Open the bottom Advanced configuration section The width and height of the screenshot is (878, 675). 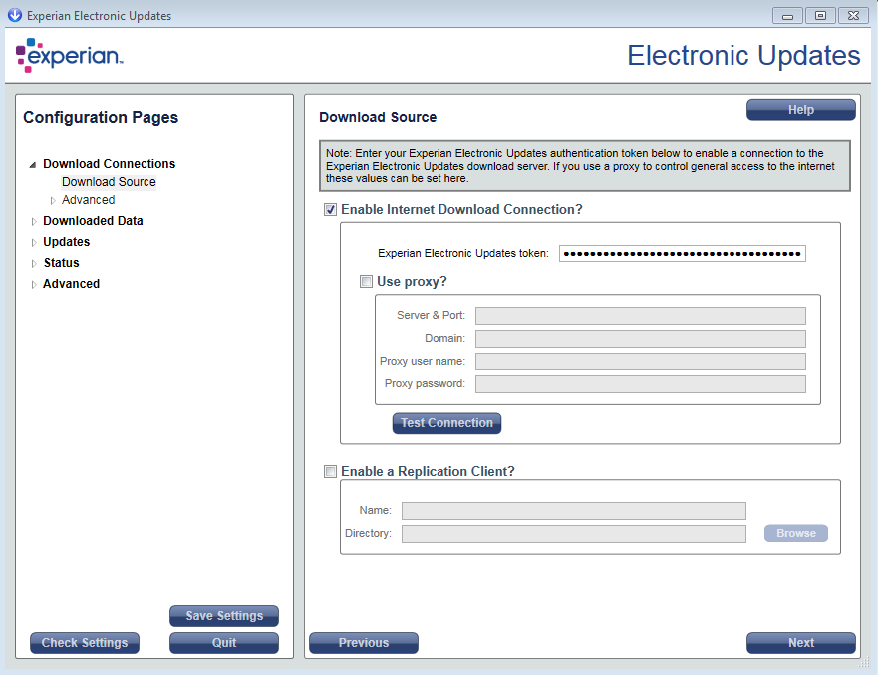(71, 284)
